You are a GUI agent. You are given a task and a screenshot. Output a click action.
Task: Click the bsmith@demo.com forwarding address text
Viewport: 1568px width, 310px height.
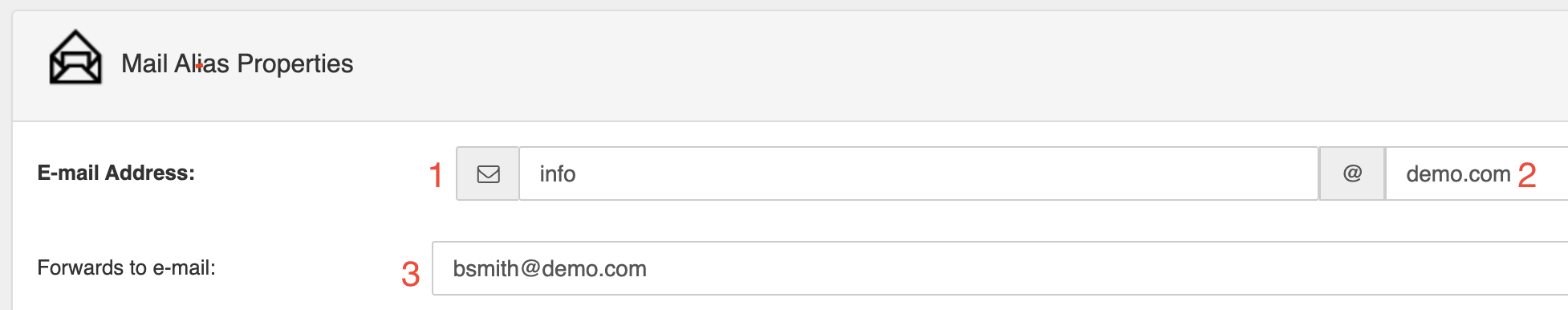[550, 269]
